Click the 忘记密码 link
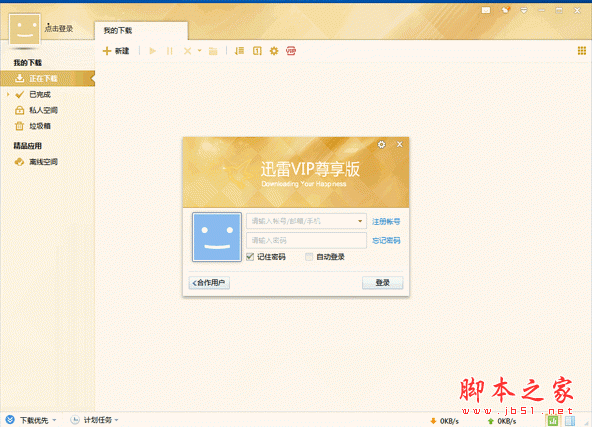The image size is (592, 427). [x=386, y=240]
